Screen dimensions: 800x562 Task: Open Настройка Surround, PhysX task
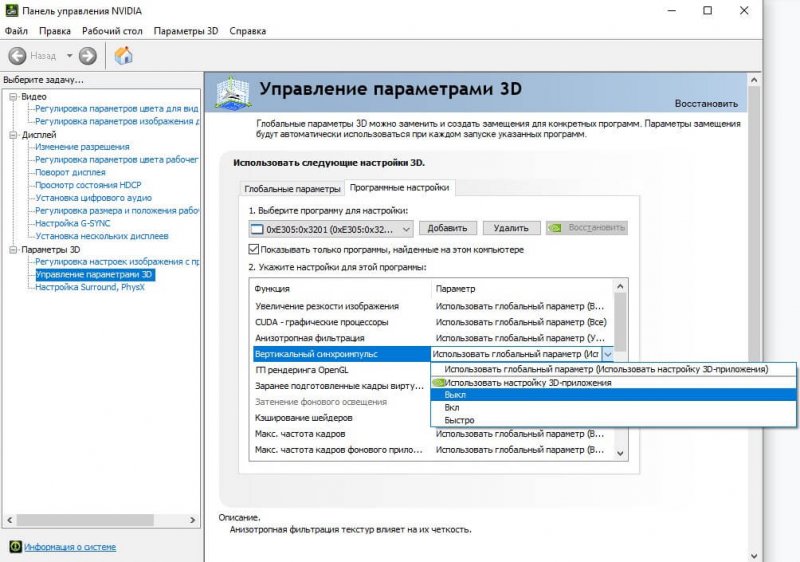pos(90,287)
